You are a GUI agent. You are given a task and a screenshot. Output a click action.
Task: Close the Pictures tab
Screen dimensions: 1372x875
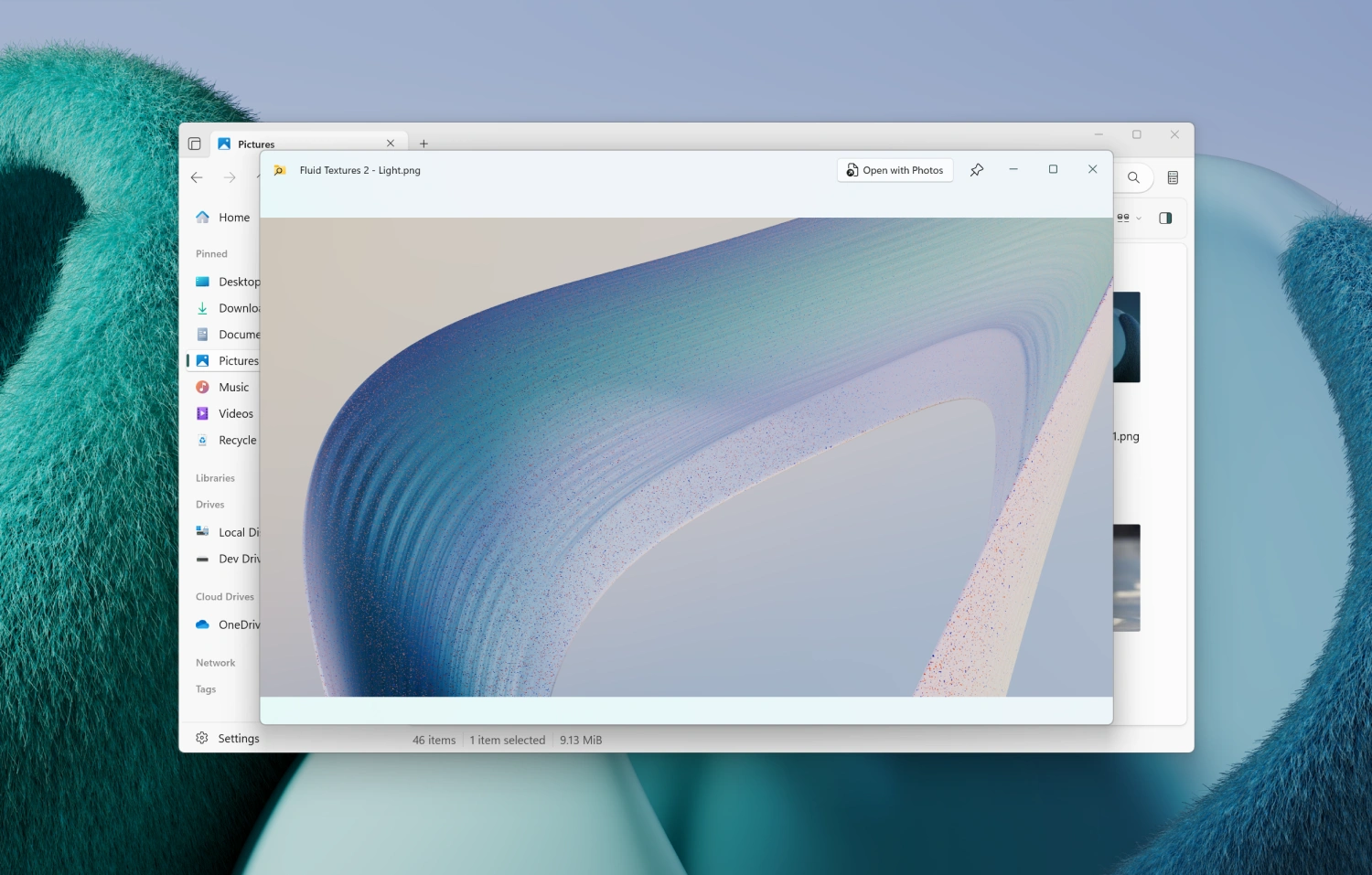(391, 144)
